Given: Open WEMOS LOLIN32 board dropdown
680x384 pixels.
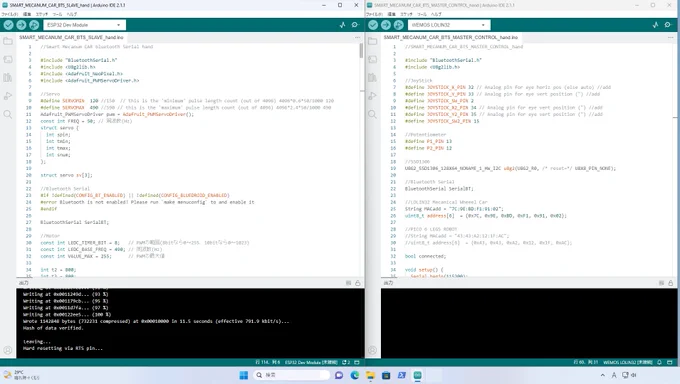Looking at the screenshot, I should 449,25.
